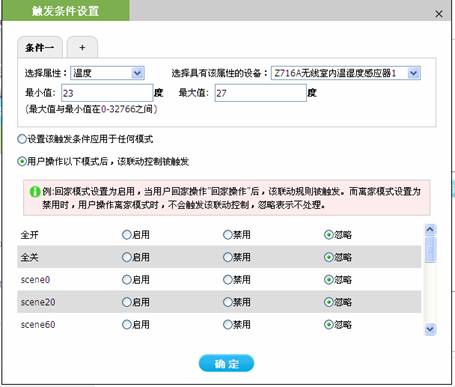
Task: Set scene20 to 忽略
Action: tap(329, 302)
